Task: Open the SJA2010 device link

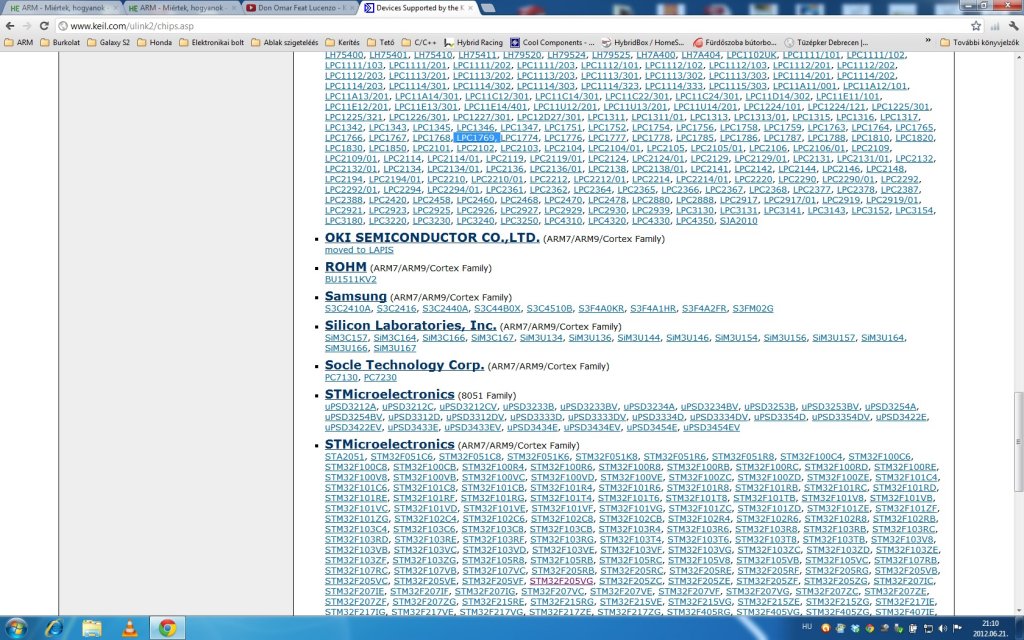Action: [x=739, y=221]
